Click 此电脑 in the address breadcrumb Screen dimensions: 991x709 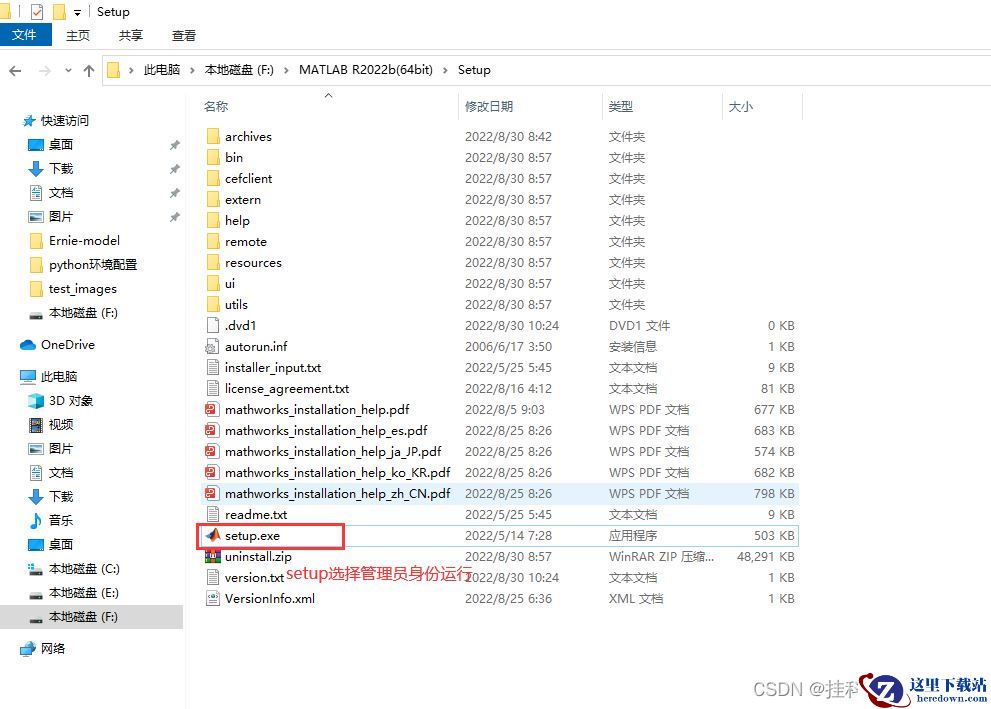coord(162,70)
